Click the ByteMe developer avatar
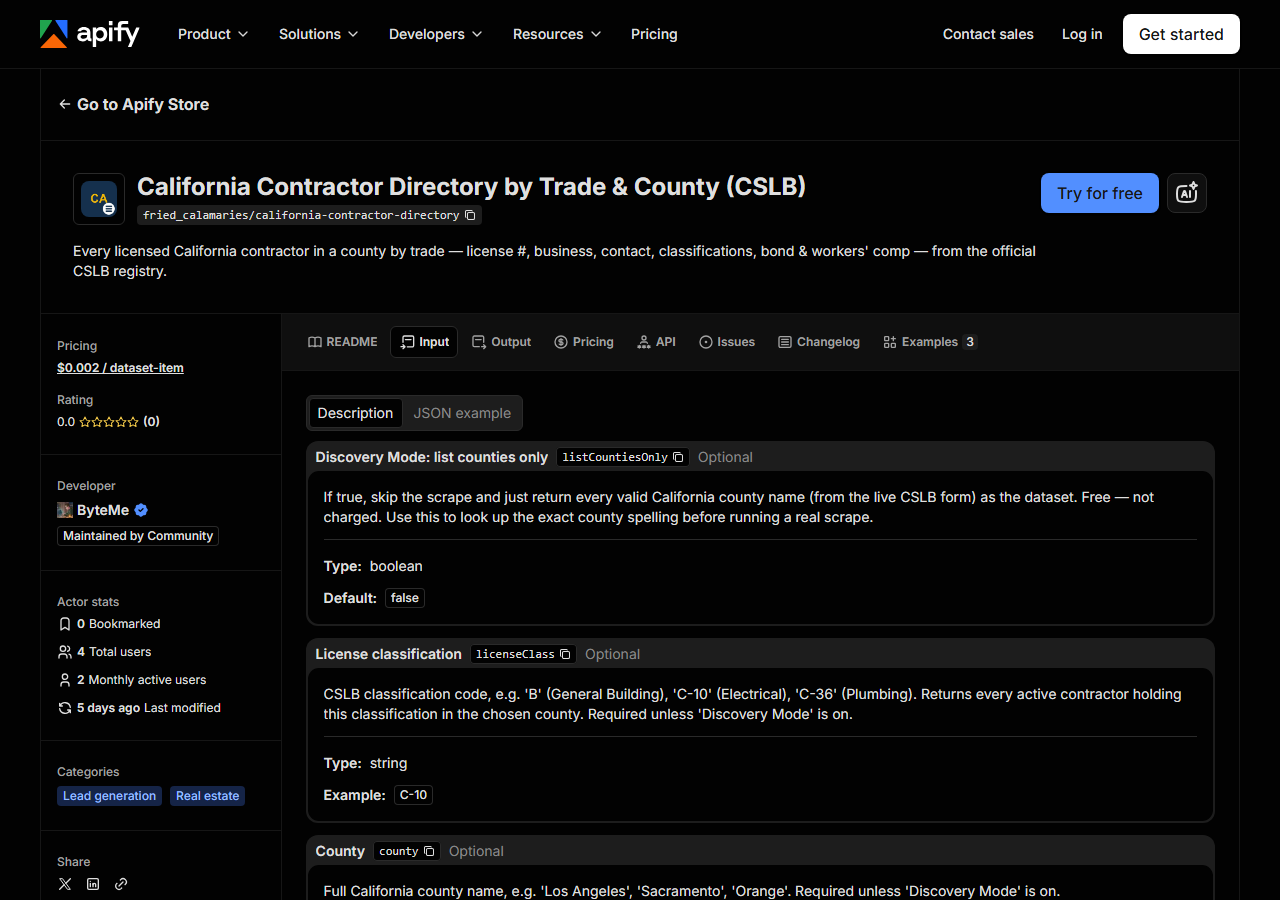 [65, 510]
